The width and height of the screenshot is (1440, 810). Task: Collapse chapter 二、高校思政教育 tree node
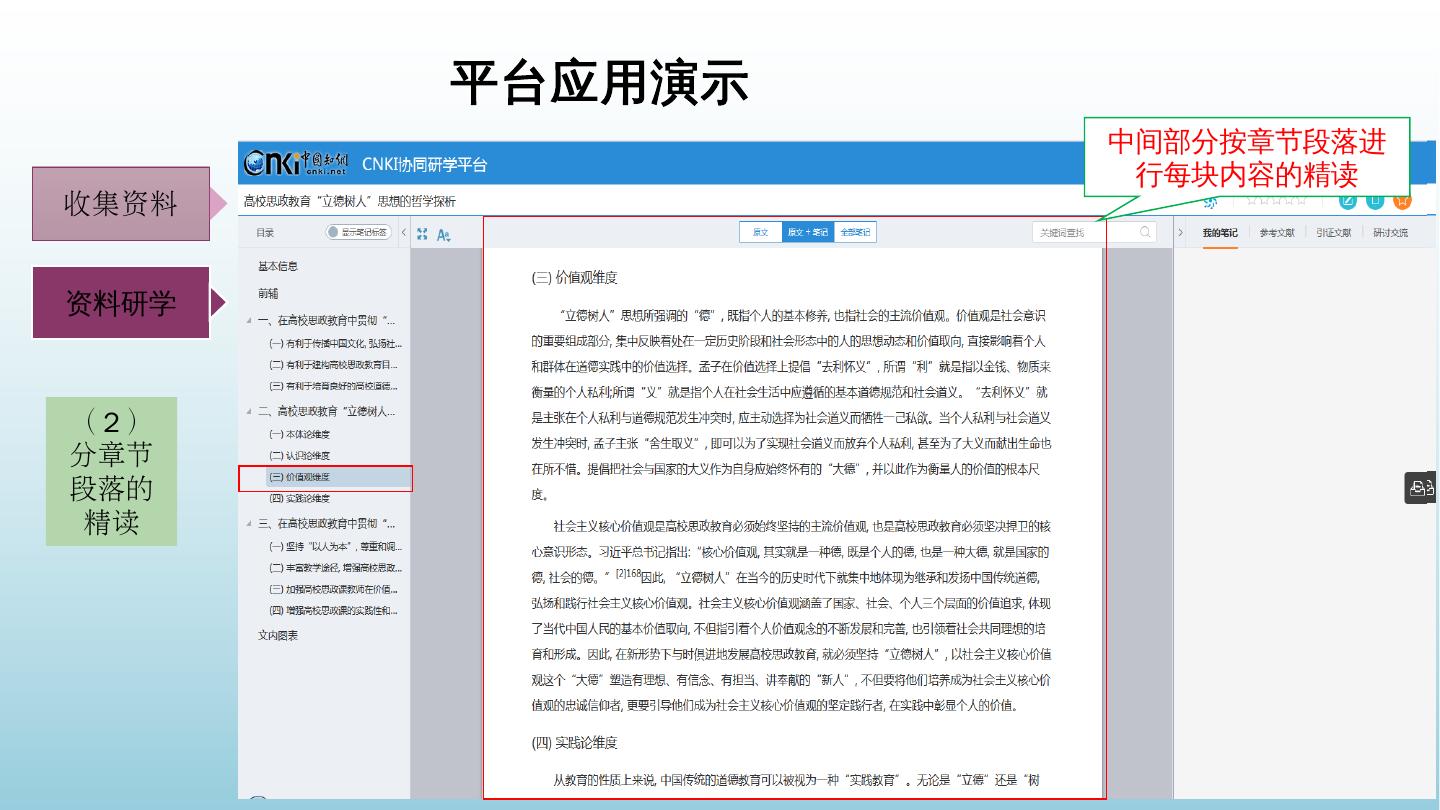tap(250, 412)
